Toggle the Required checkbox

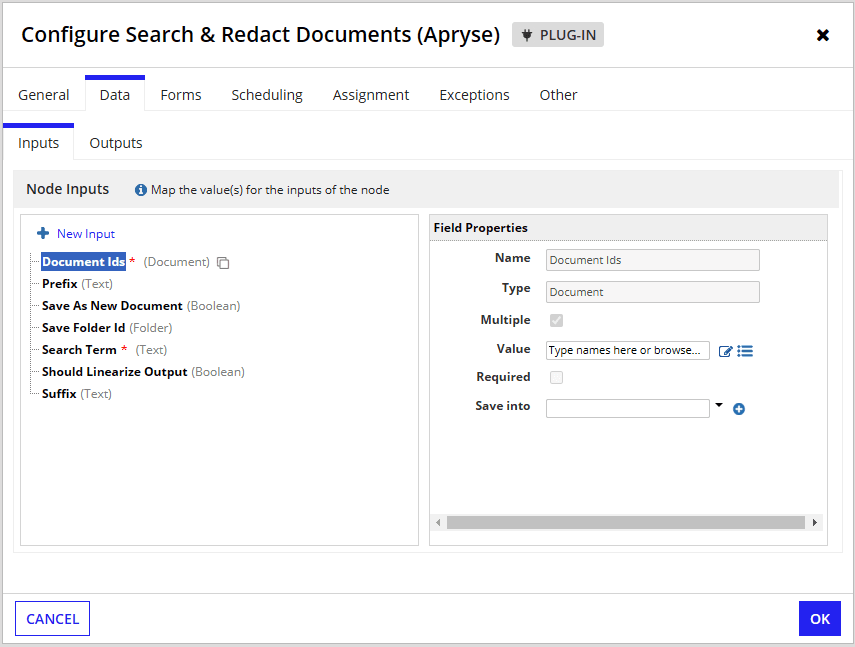557,377
